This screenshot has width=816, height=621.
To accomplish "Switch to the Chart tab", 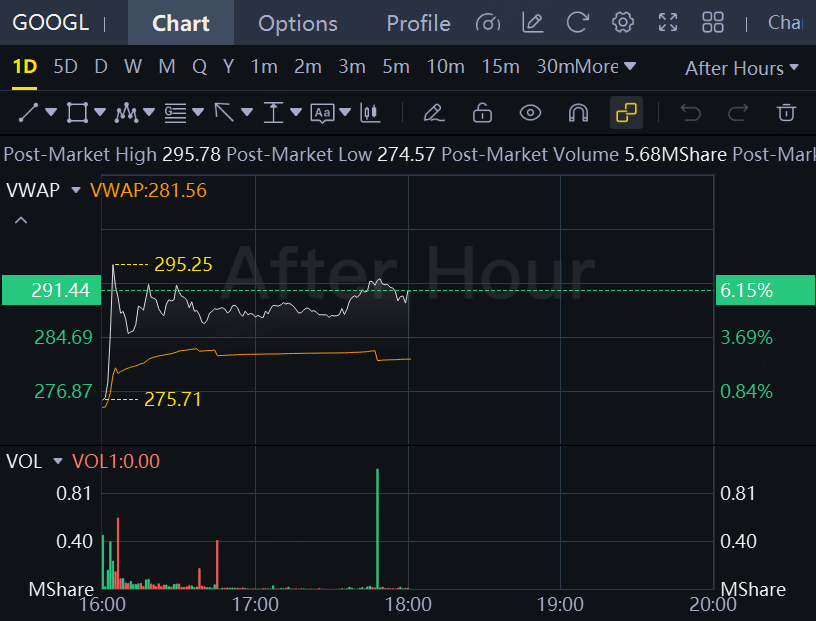I will (181, 23).
